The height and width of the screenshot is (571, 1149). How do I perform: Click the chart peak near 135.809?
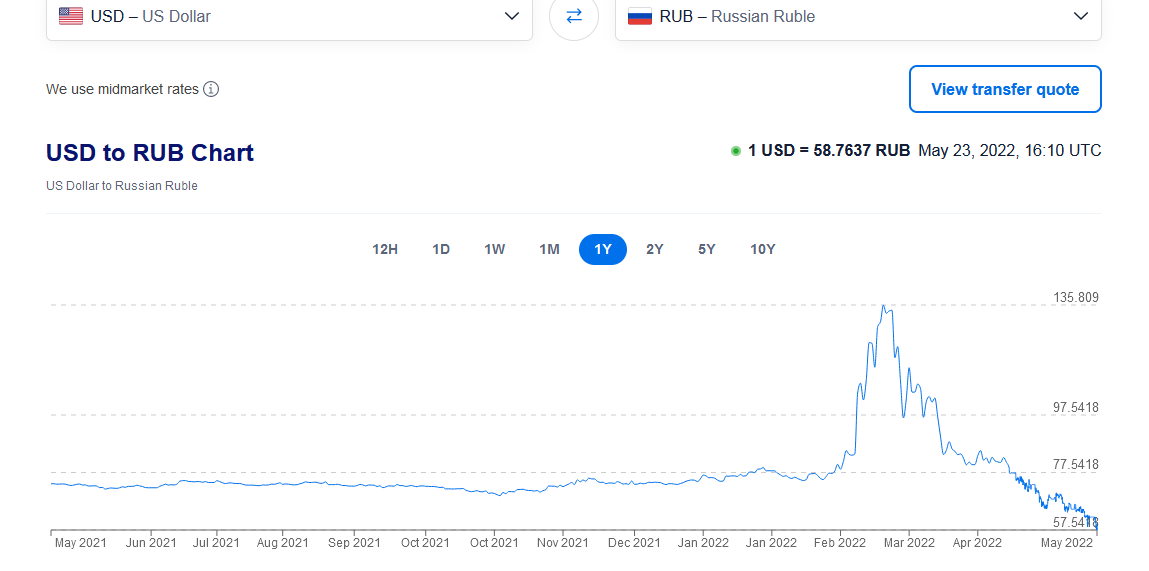pos(884,306)
